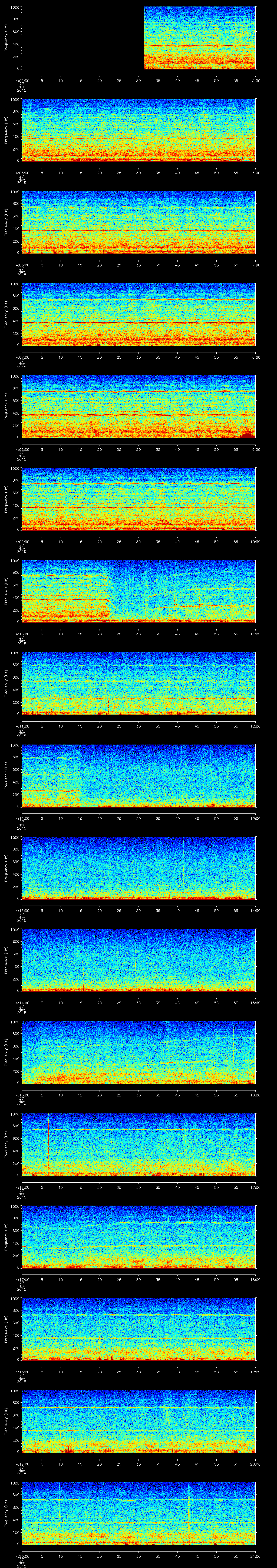Click the blank black region in the 4:04:00 spectrogram

click(x=82, y=38)
